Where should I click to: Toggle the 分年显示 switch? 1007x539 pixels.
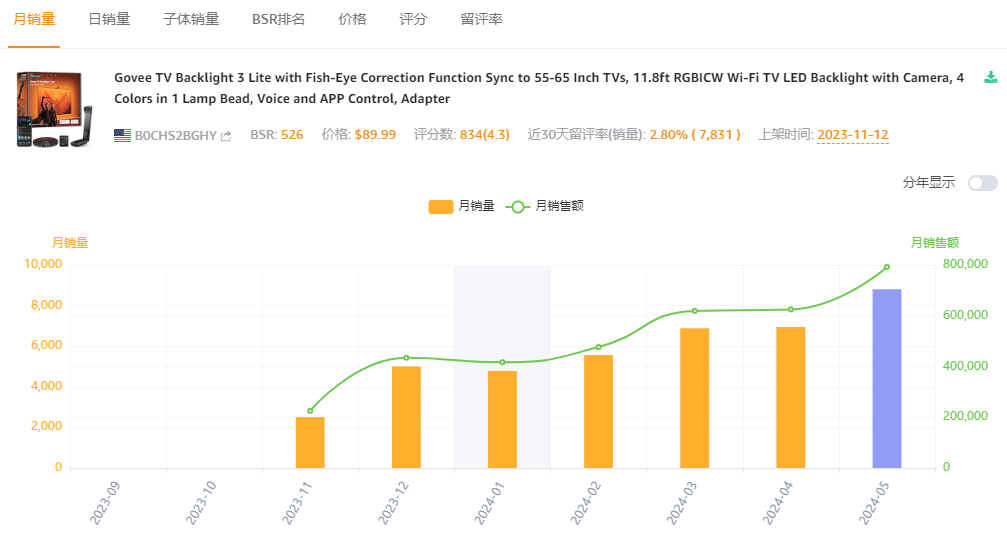point(983,183)
